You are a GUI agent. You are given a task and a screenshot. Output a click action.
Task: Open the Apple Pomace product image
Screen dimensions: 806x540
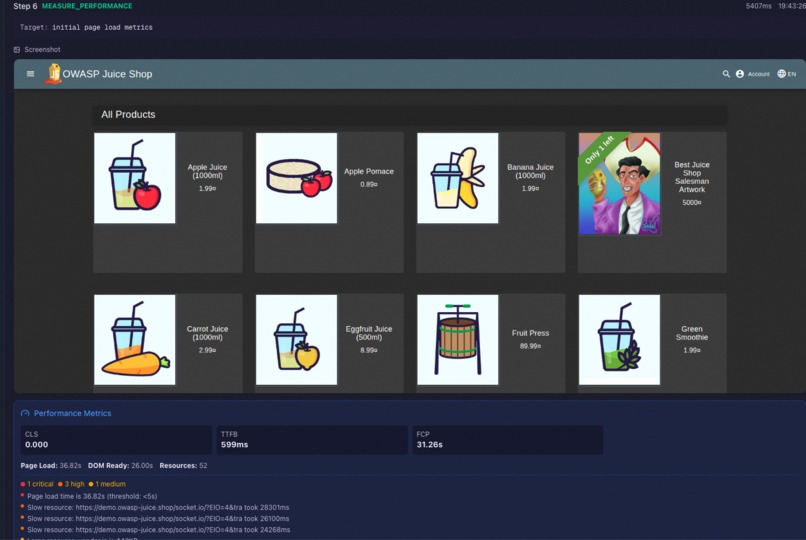[297, 178]
